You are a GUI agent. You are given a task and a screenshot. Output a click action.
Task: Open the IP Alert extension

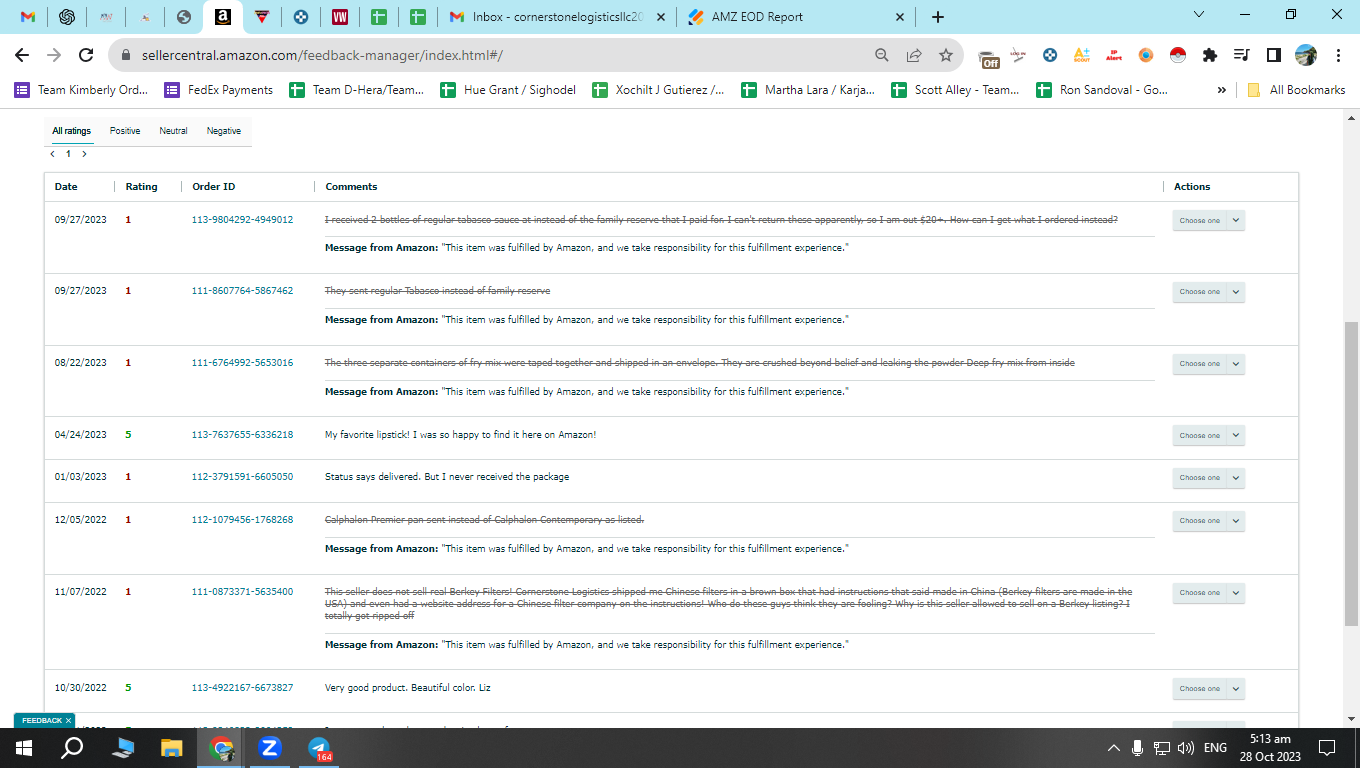pyautogui.click(x=1113, y=55)
